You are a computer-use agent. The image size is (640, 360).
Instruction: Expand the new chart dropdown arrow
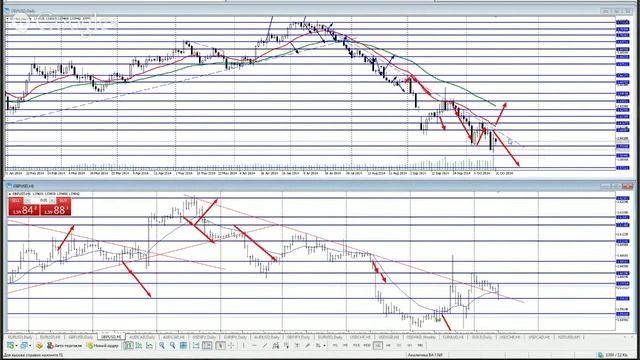16,346
